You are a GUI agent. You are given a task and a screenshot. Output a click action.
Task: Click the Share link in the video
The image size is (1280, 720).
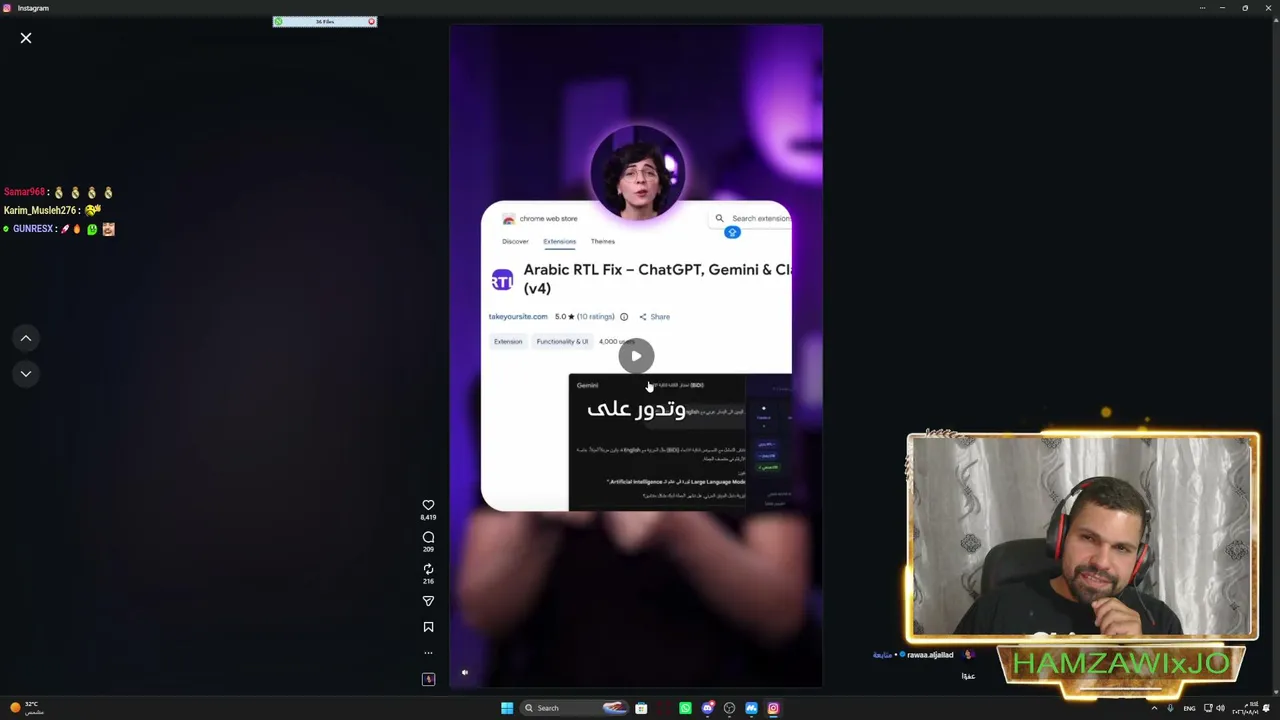tap(655, 317)
